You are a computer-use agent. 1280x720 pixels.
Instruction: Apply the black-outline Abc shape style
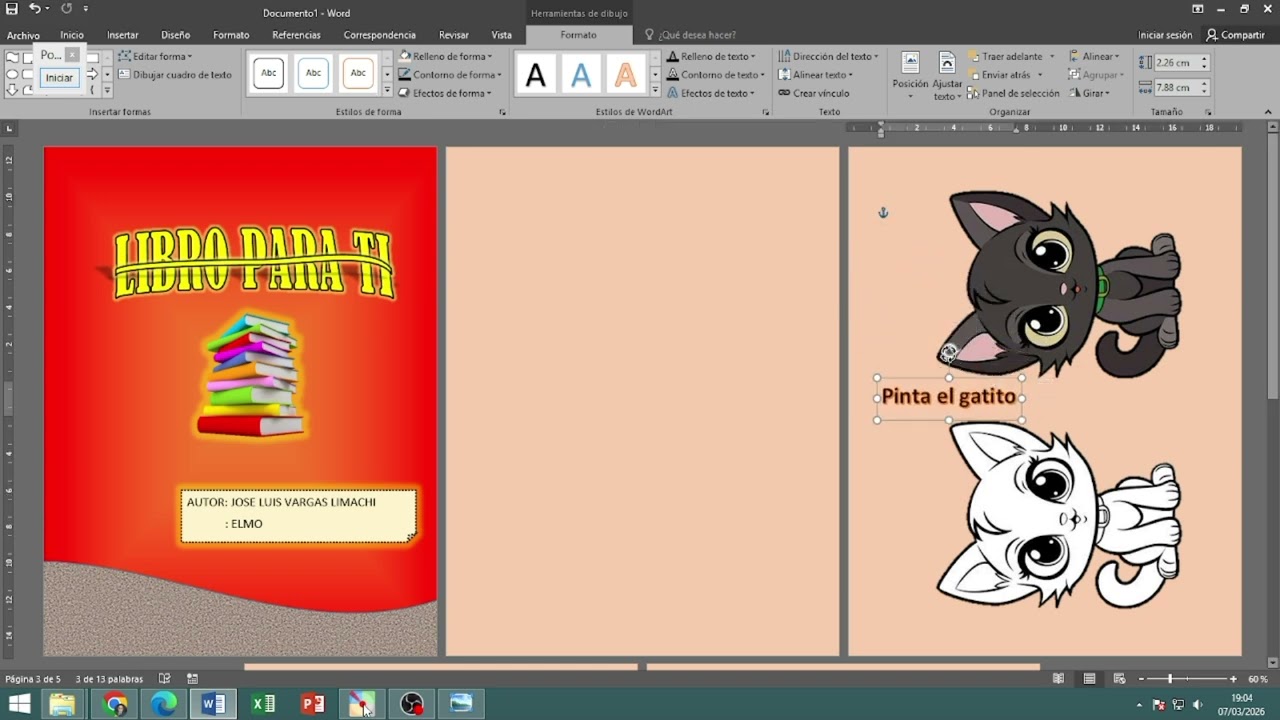coord(269,73)
